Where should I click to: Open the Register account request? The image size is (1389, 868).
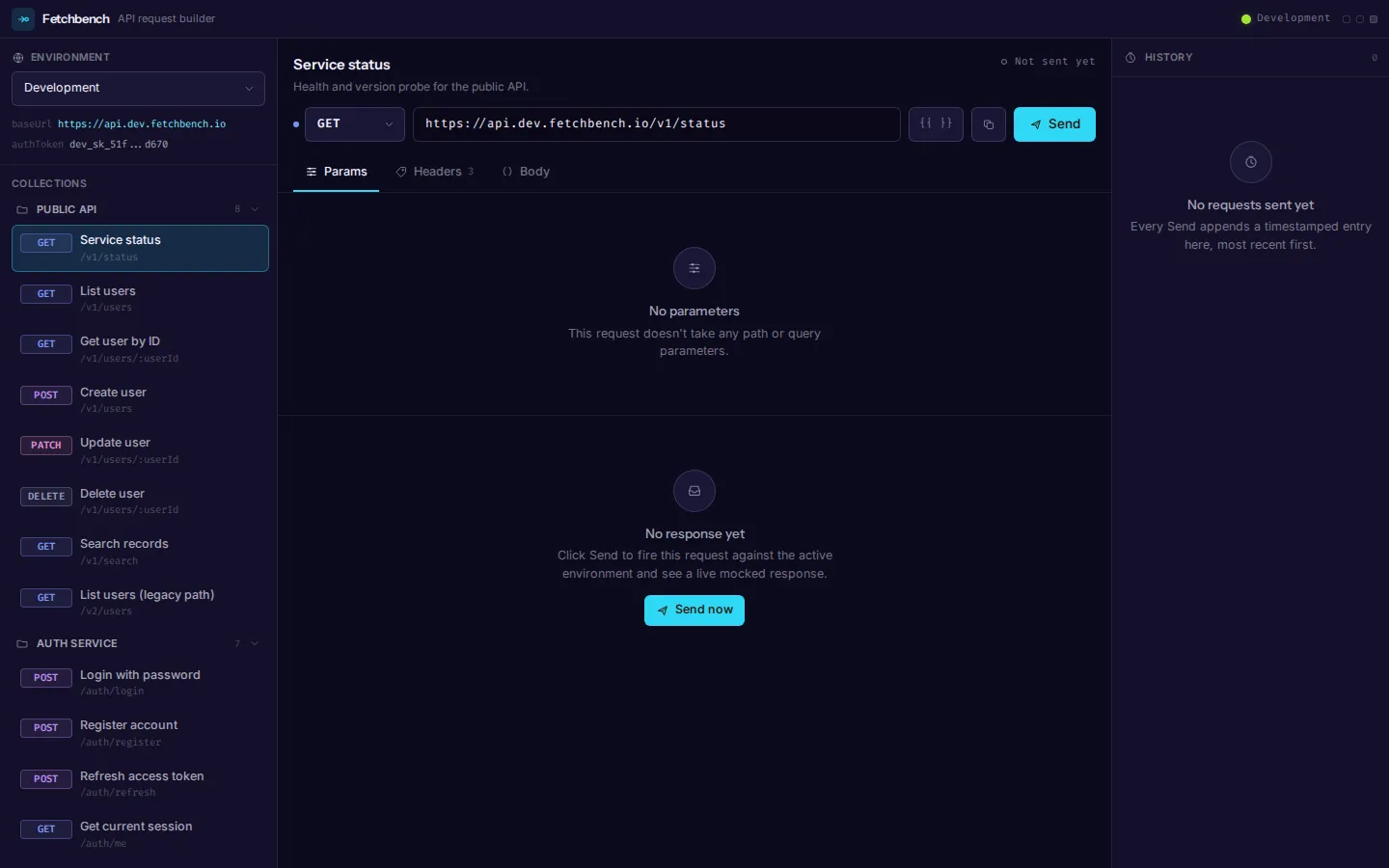click(x=140, y=733)
